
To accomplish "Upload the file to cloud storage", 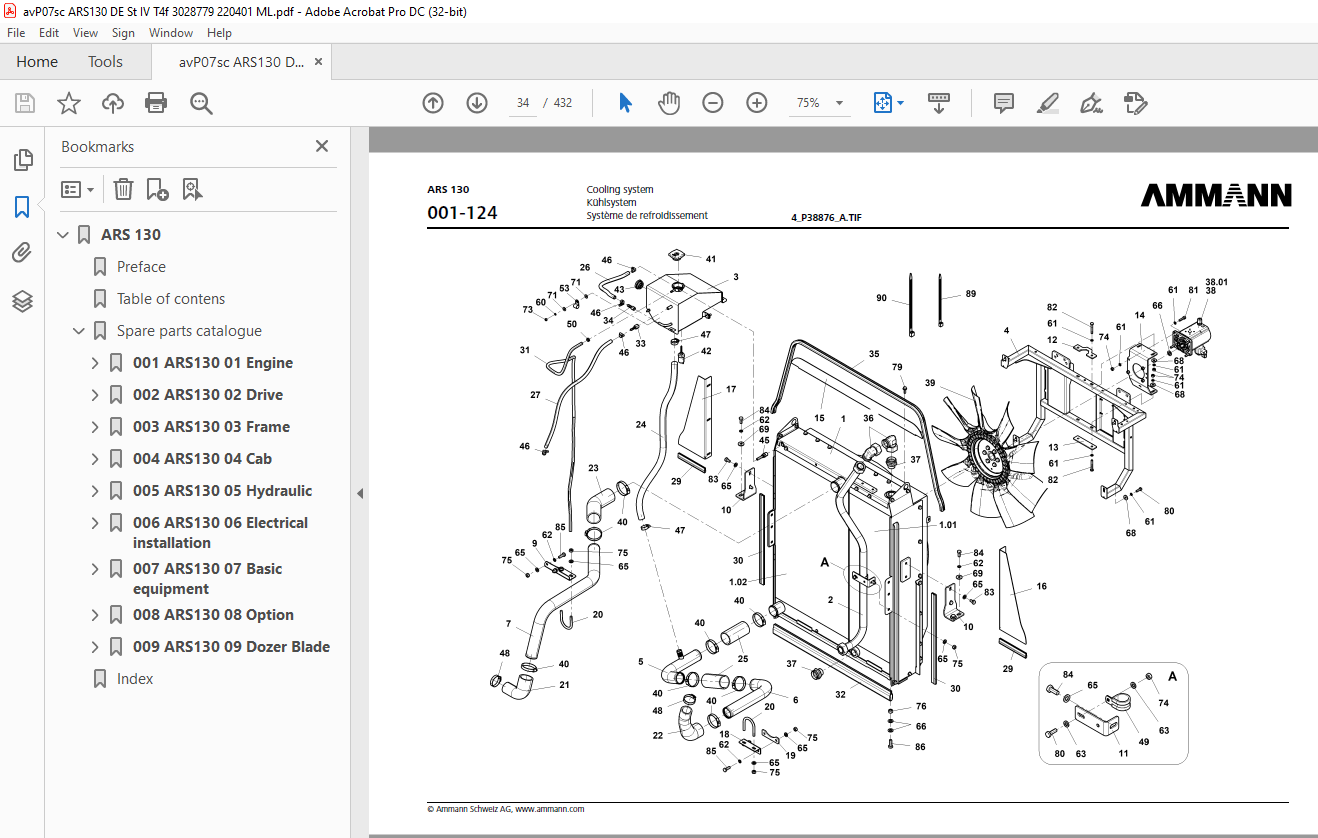I will (x=113, y=103).
